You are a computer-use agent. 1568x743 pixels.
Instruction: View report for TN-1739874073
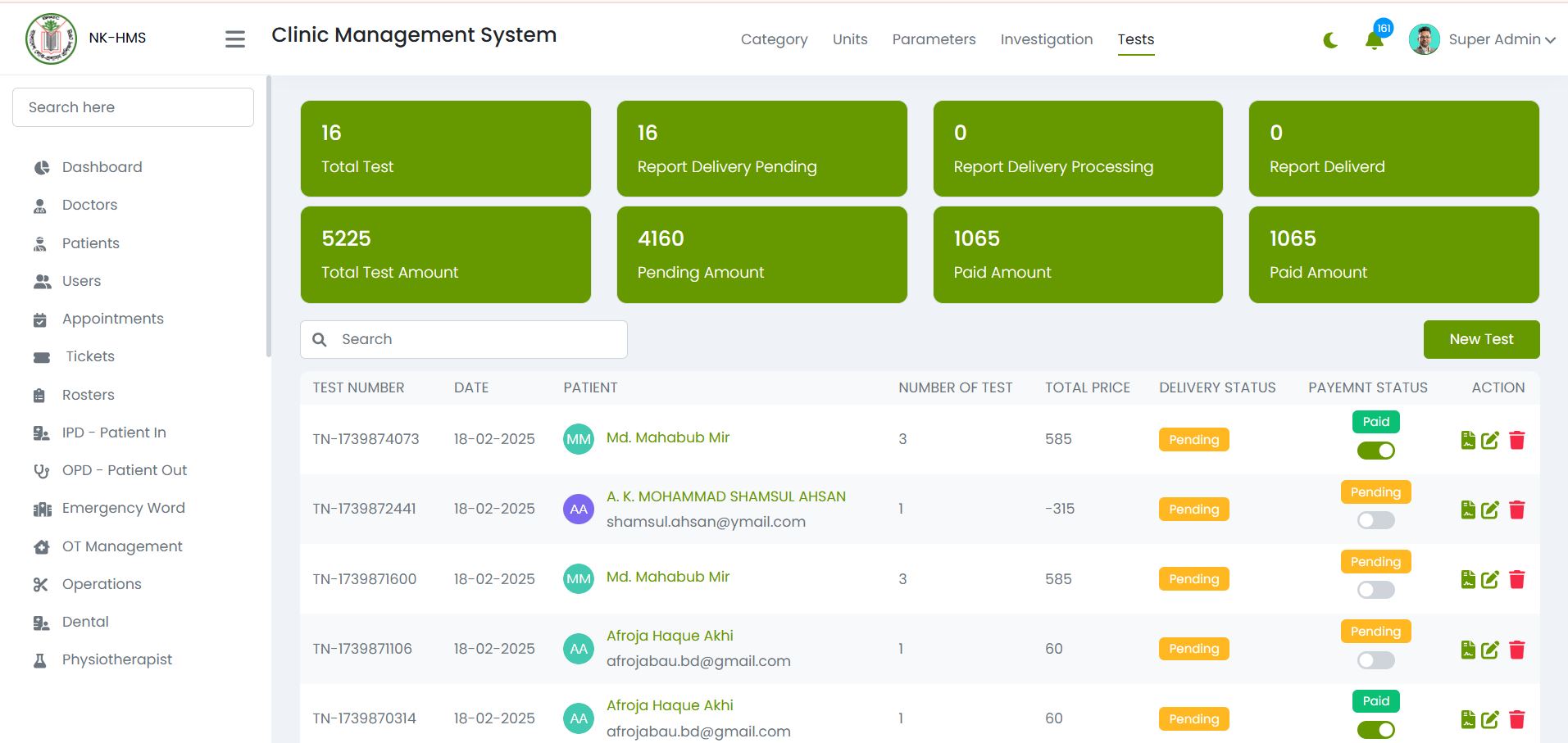(1468, 440)
